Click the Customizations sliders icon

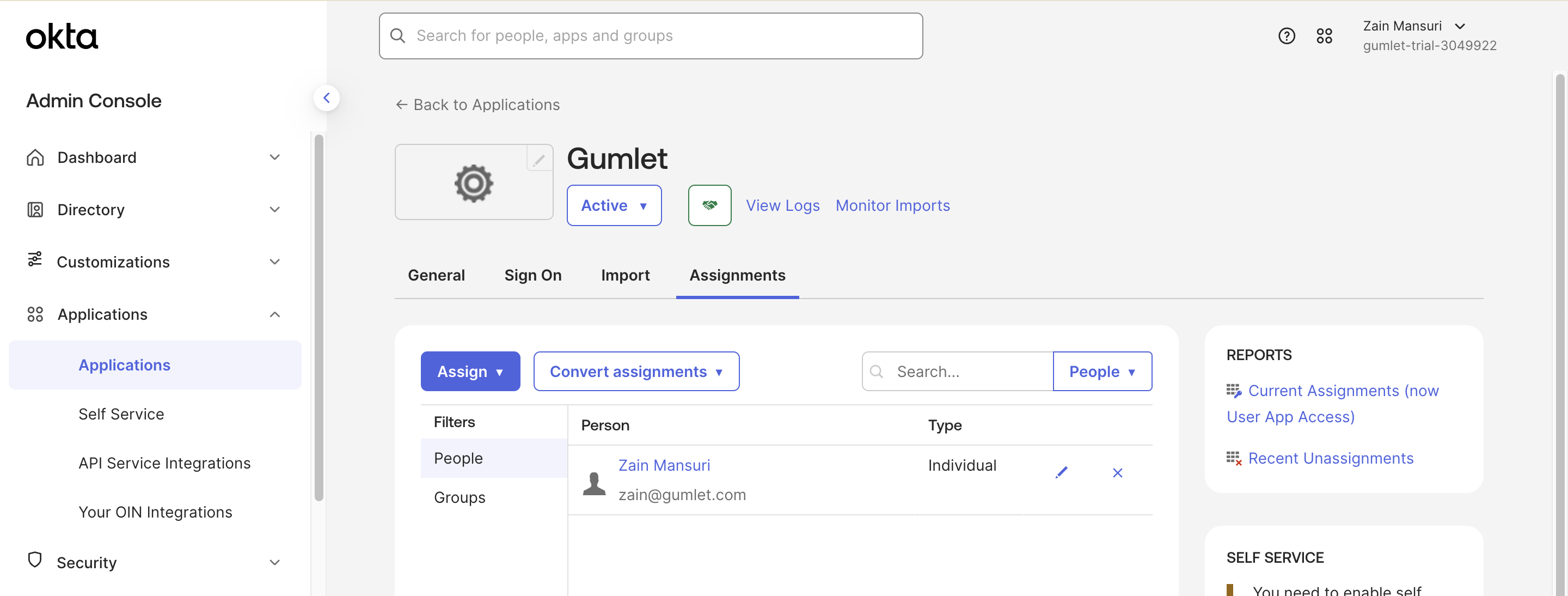[35, 259]
